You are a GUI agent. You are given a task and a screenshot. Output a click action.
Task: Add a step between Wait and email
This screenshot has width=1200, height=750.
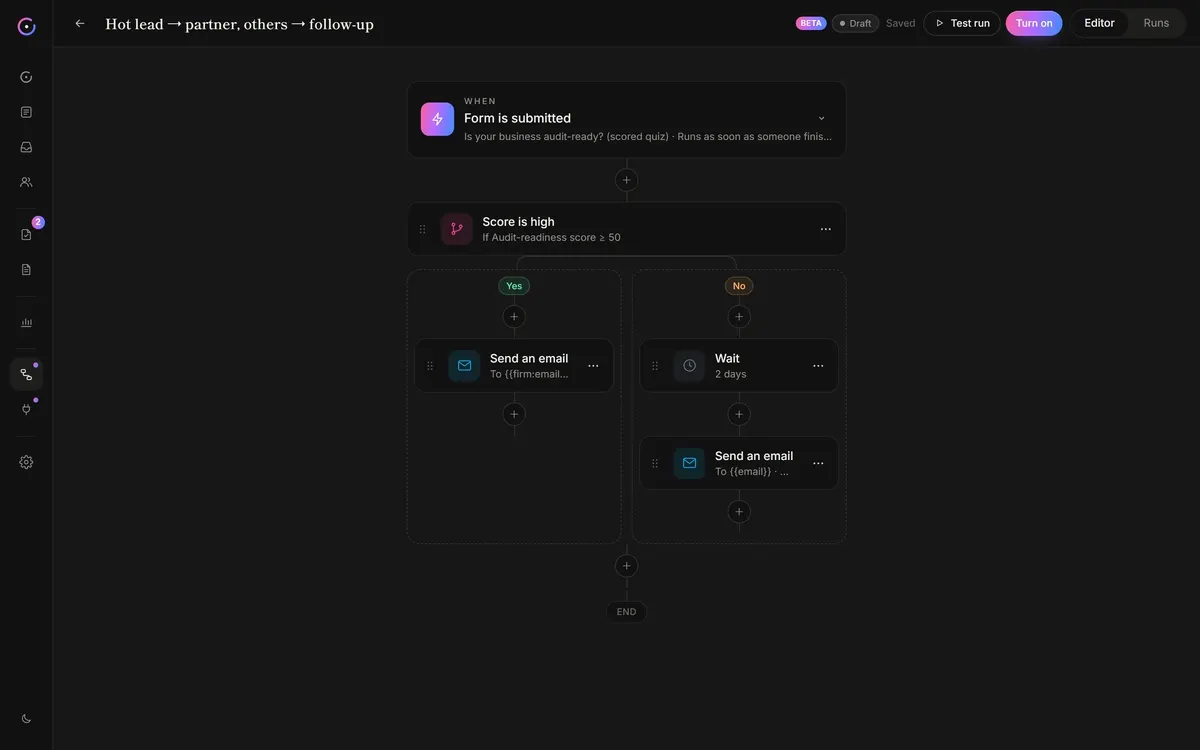click(739, 414)
